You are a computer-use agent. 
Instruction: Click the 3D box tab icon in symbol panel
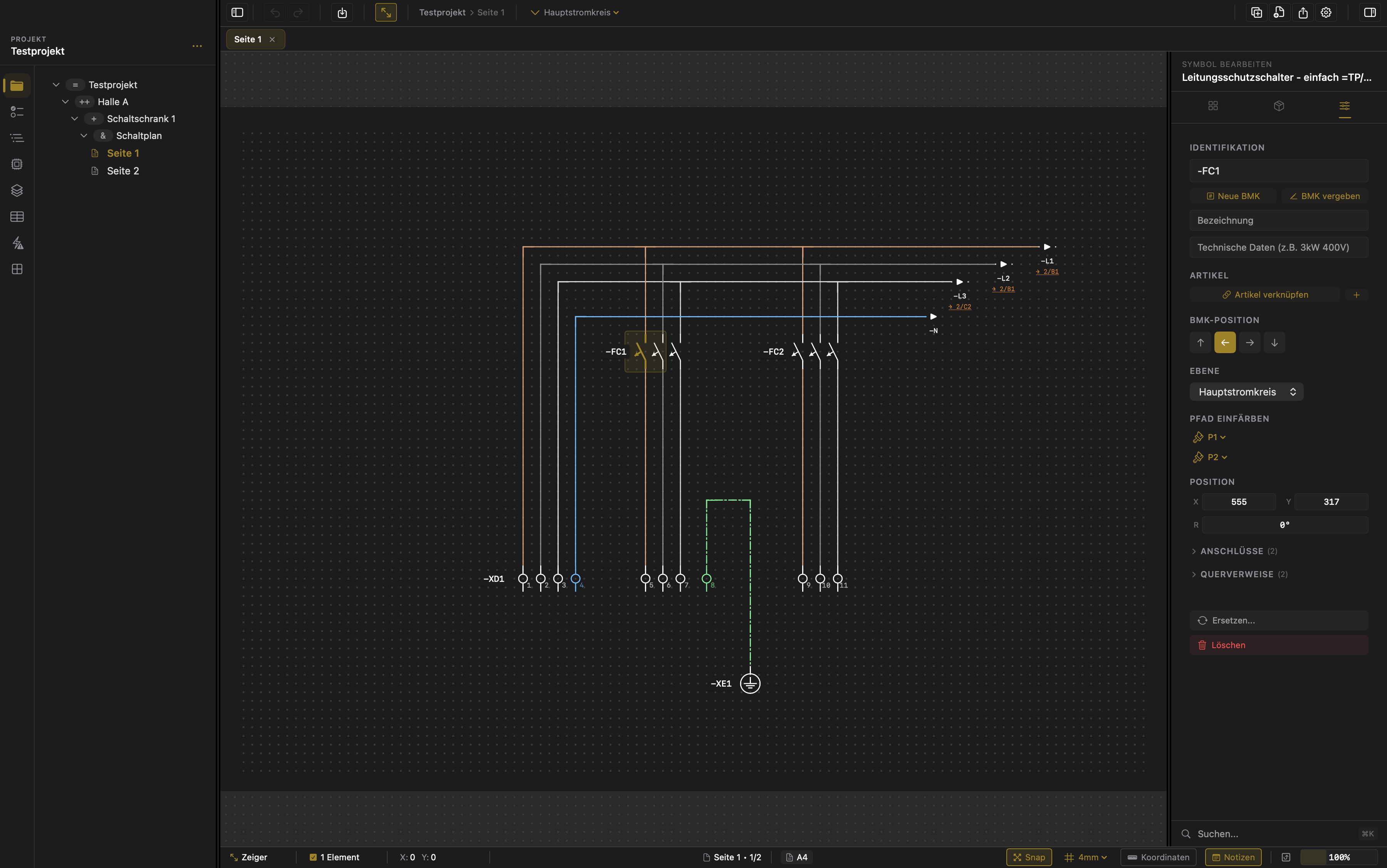(1278, 106)
